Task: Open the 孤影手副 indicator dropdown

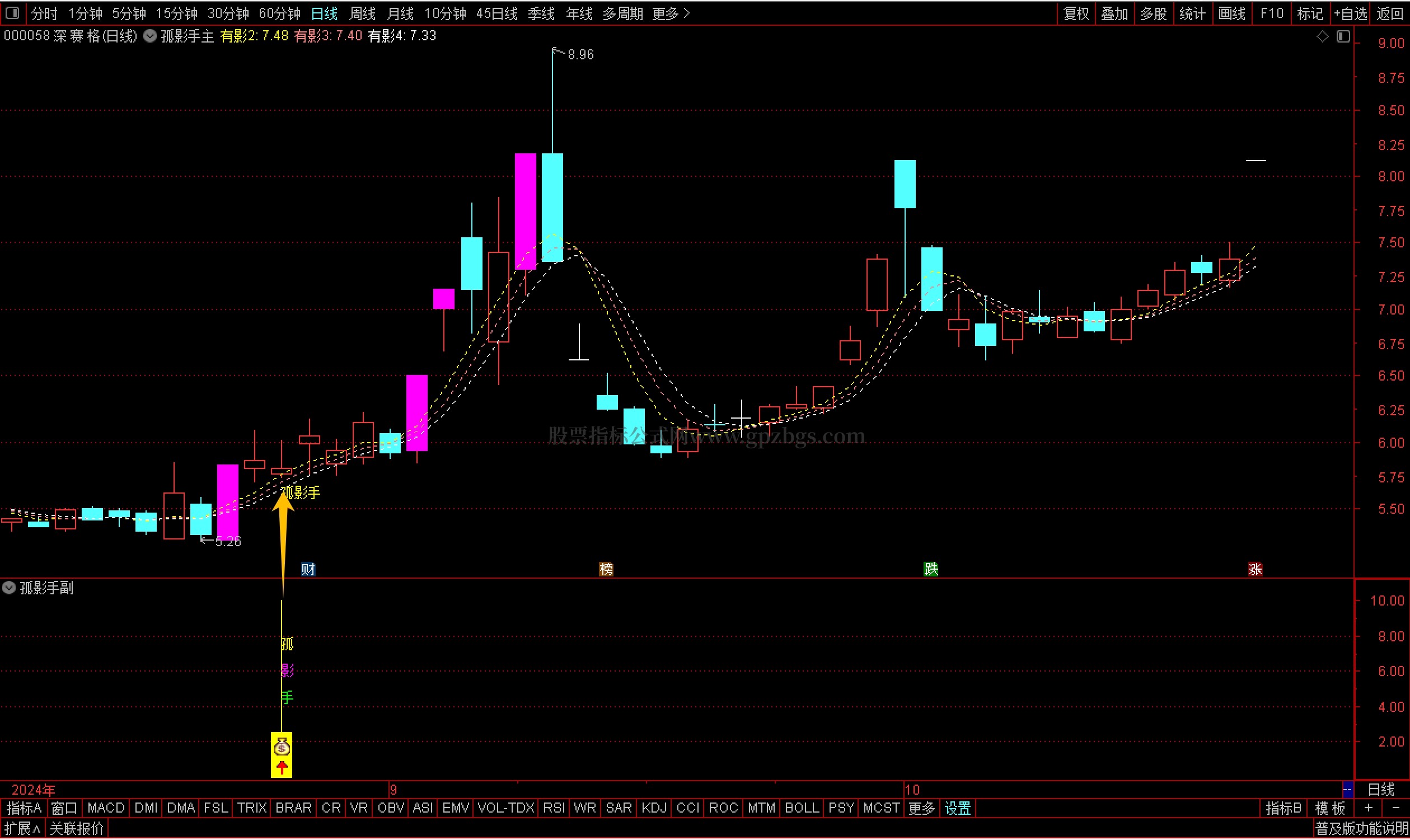Action: tap(9, 588)
